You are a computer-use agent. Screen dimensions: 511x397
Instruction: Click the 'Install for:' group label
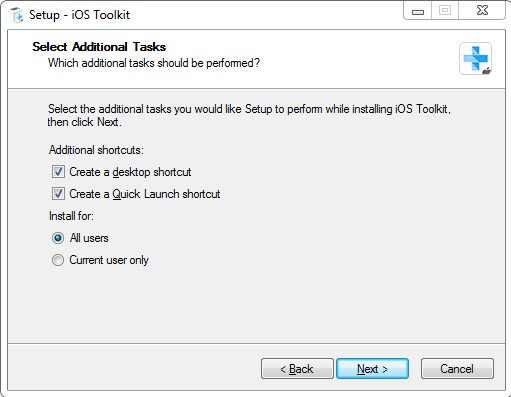click(71, 216)
